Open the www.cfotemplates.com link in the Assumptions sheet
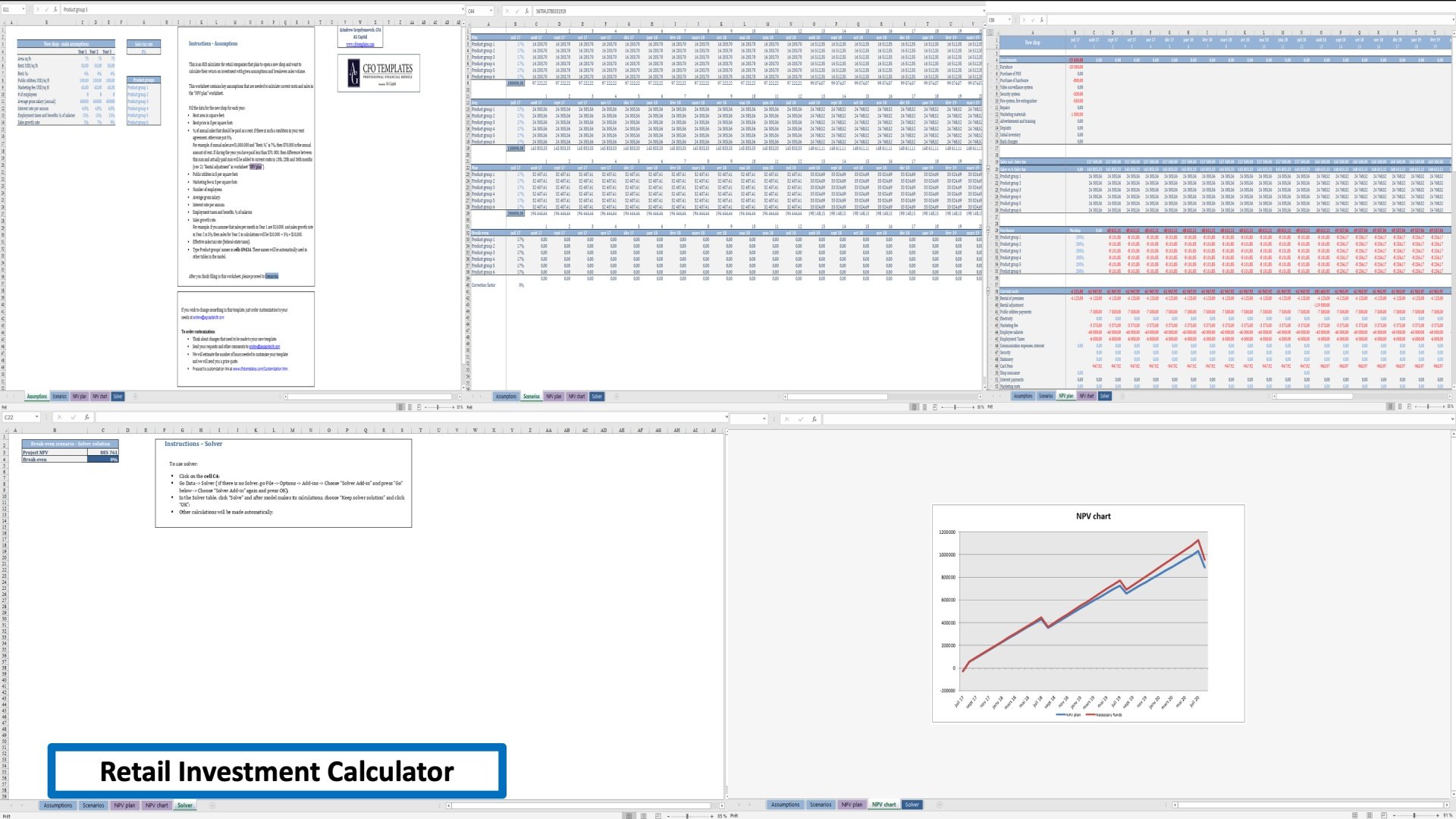 click(x=360, y=45)
